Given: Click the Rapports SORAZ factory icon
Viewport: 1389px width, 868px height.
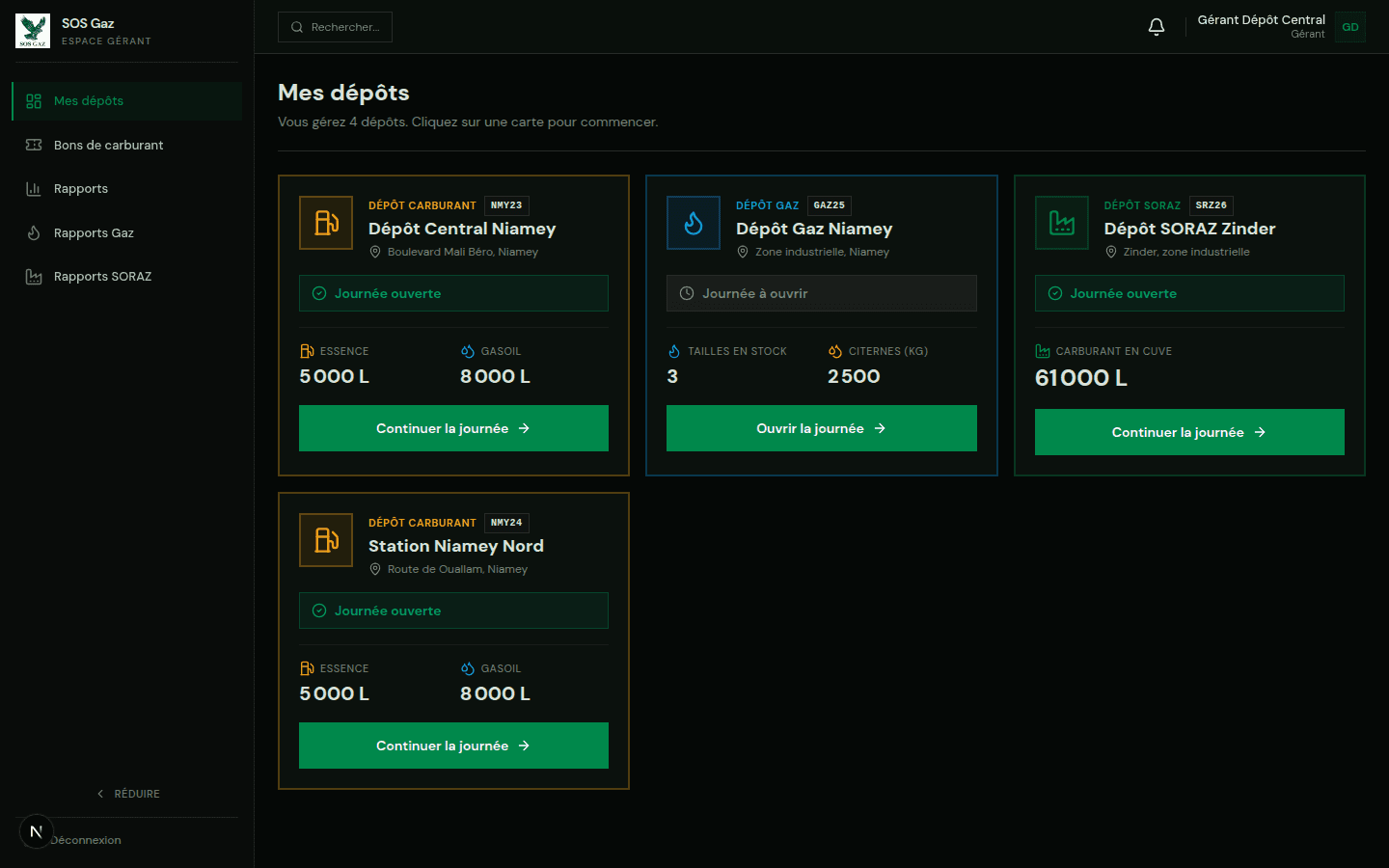Looking at the screenshot, I should coord(34,277).
